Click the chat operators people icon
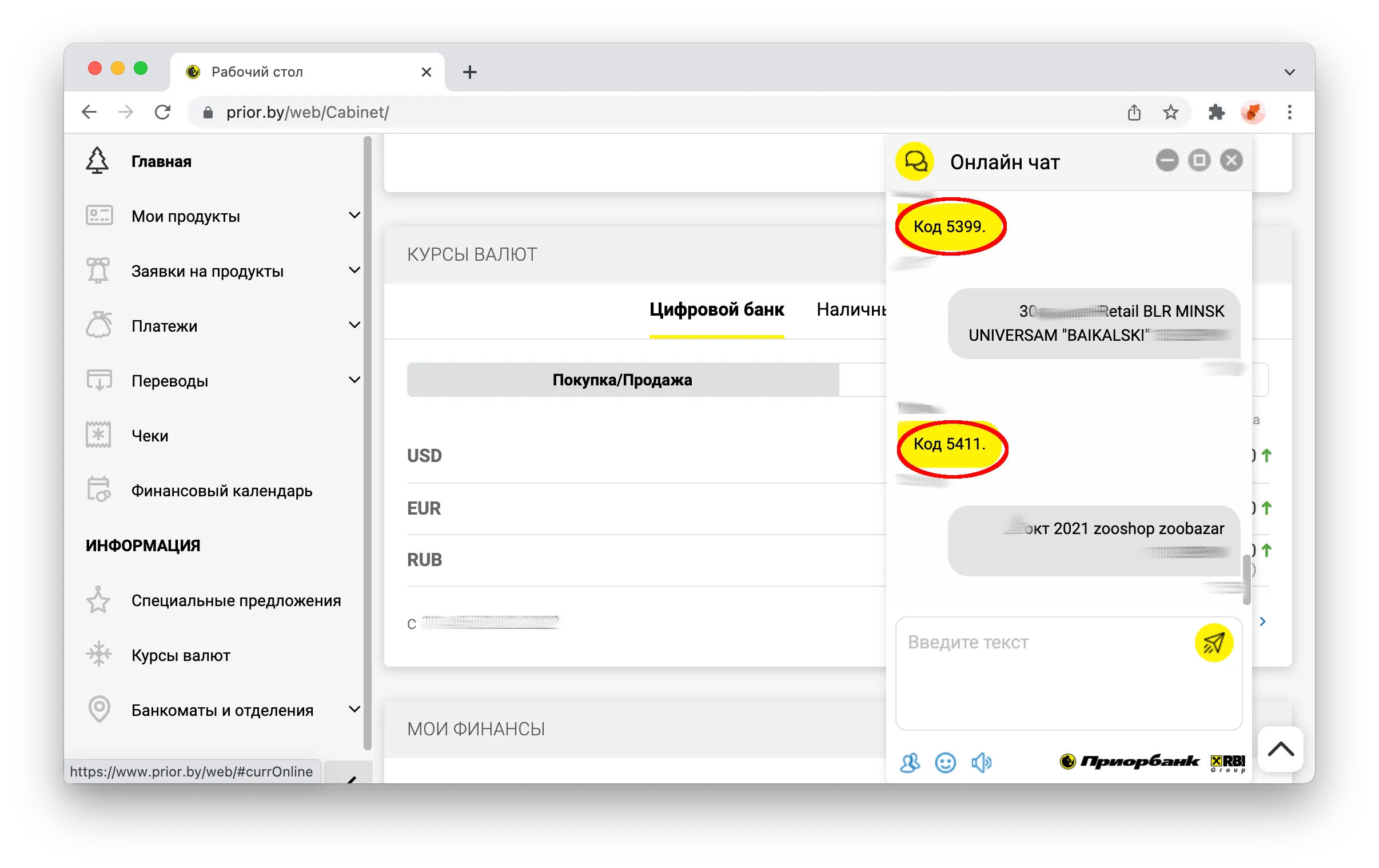1379x868 pixels. [x=910, y=763]
